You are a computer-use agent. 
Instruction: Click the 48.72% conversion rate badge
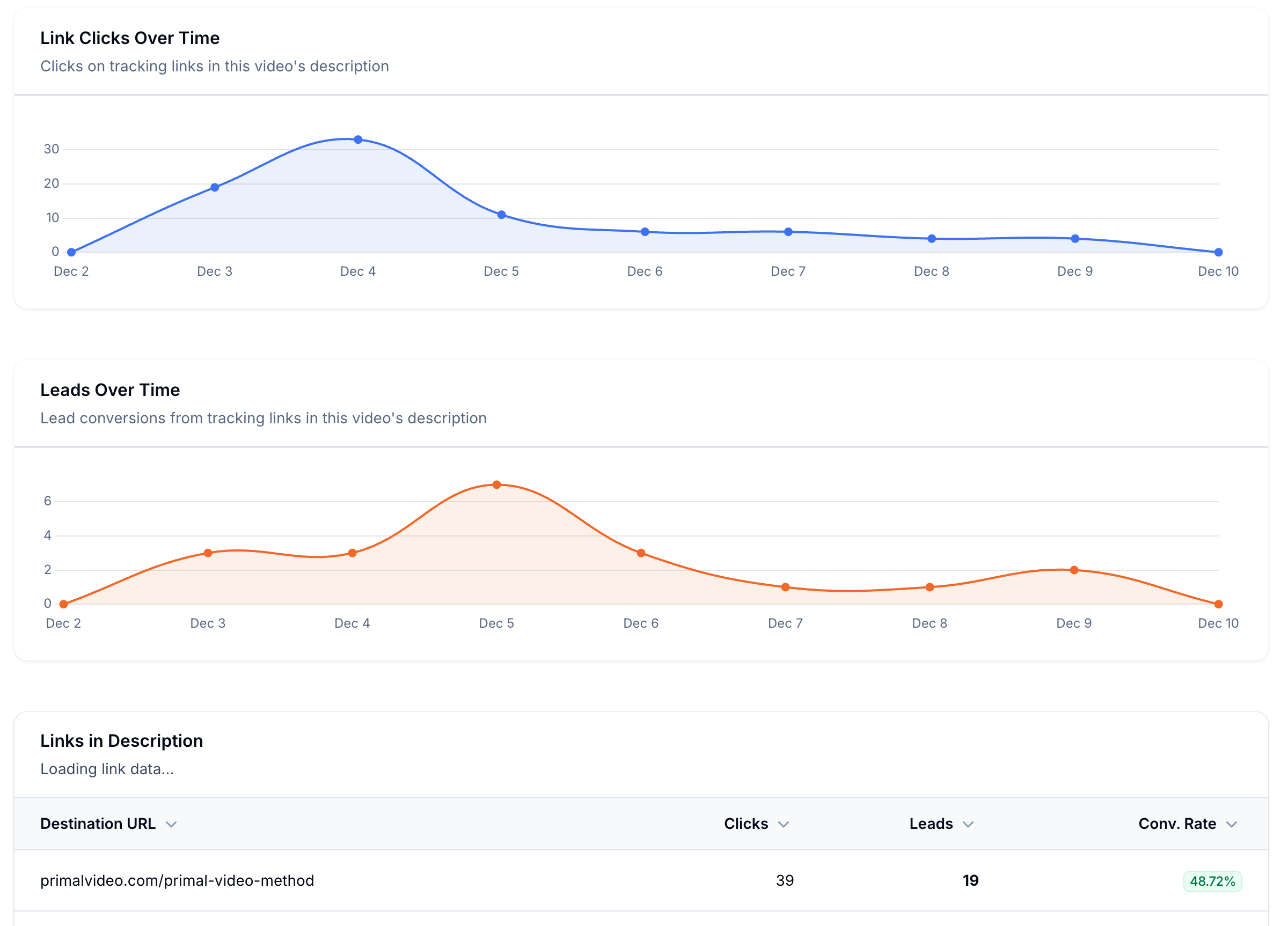click(1212, 880)
